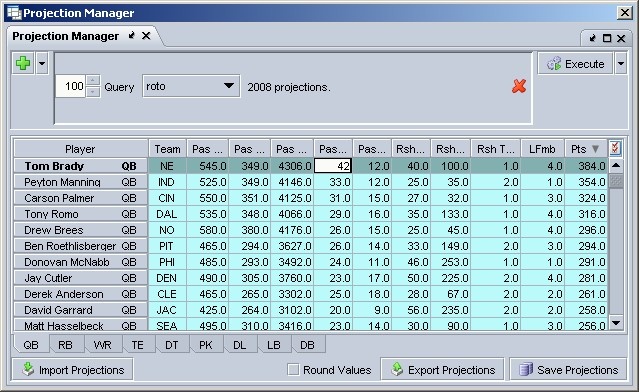Click Tom Brady's 4306.0 passing yards cell
The height and width of the screenshot is (392, 639).
click(x=292, y=166)
